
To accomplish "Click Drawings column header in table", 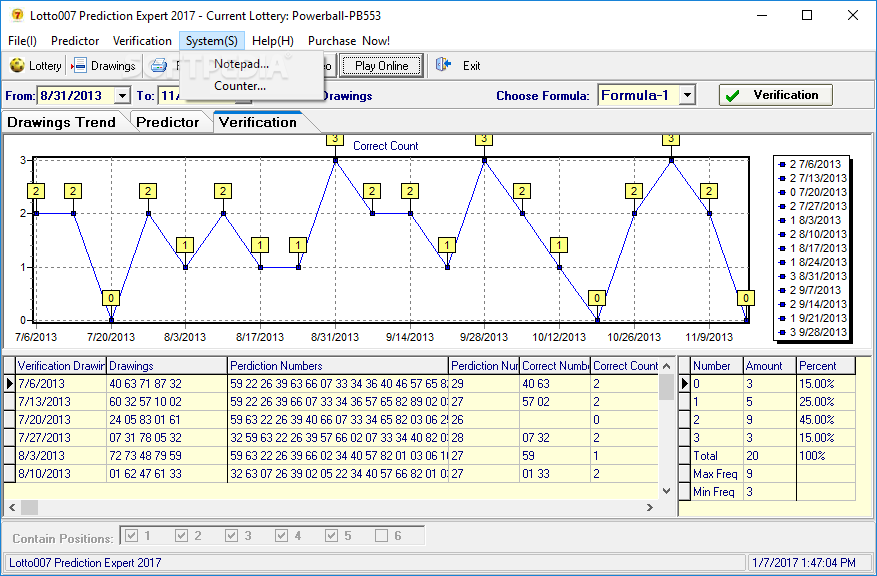I will pos(167,366).
